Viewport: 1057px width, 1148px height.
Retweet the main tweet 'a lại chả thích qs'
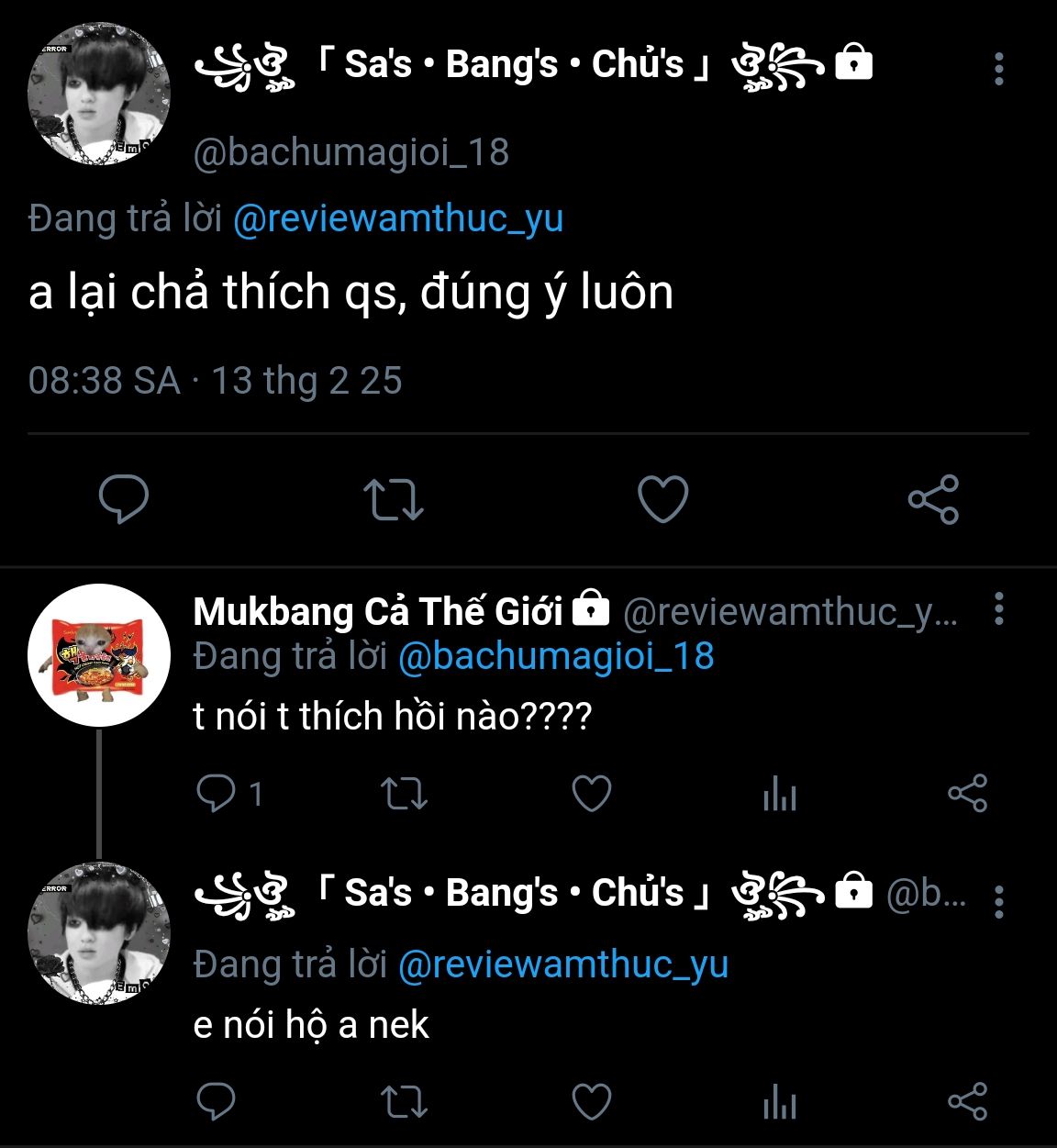[393, 499]
